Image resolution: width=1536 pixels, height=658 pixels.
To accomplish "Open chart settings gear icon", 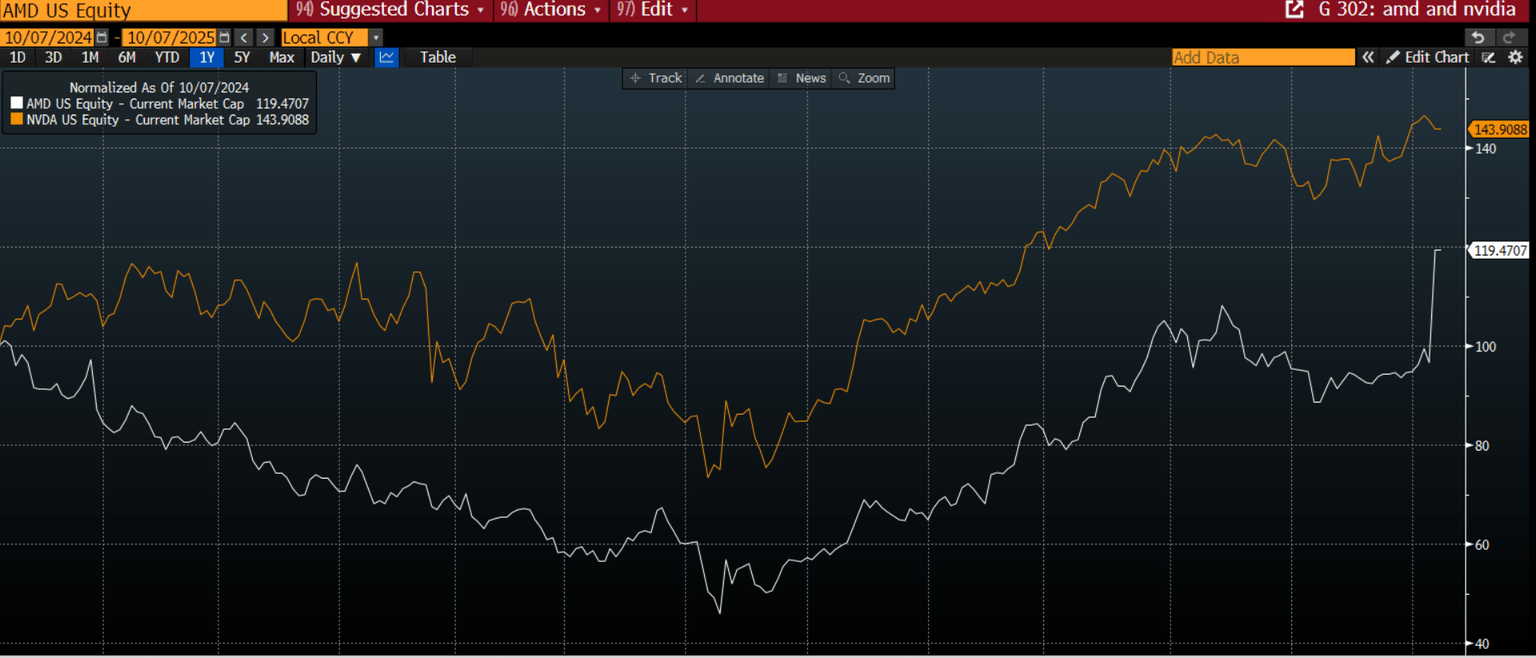I will [1516, 57].
